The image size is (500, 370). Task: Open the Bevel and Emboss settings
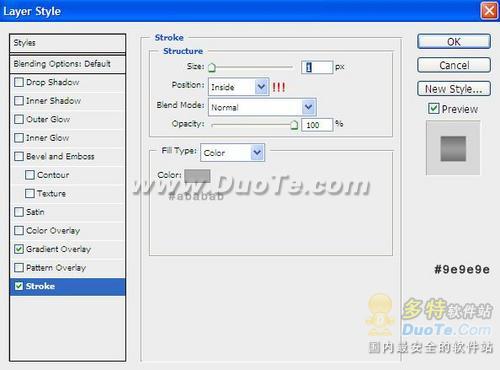[x=60, y=156]
